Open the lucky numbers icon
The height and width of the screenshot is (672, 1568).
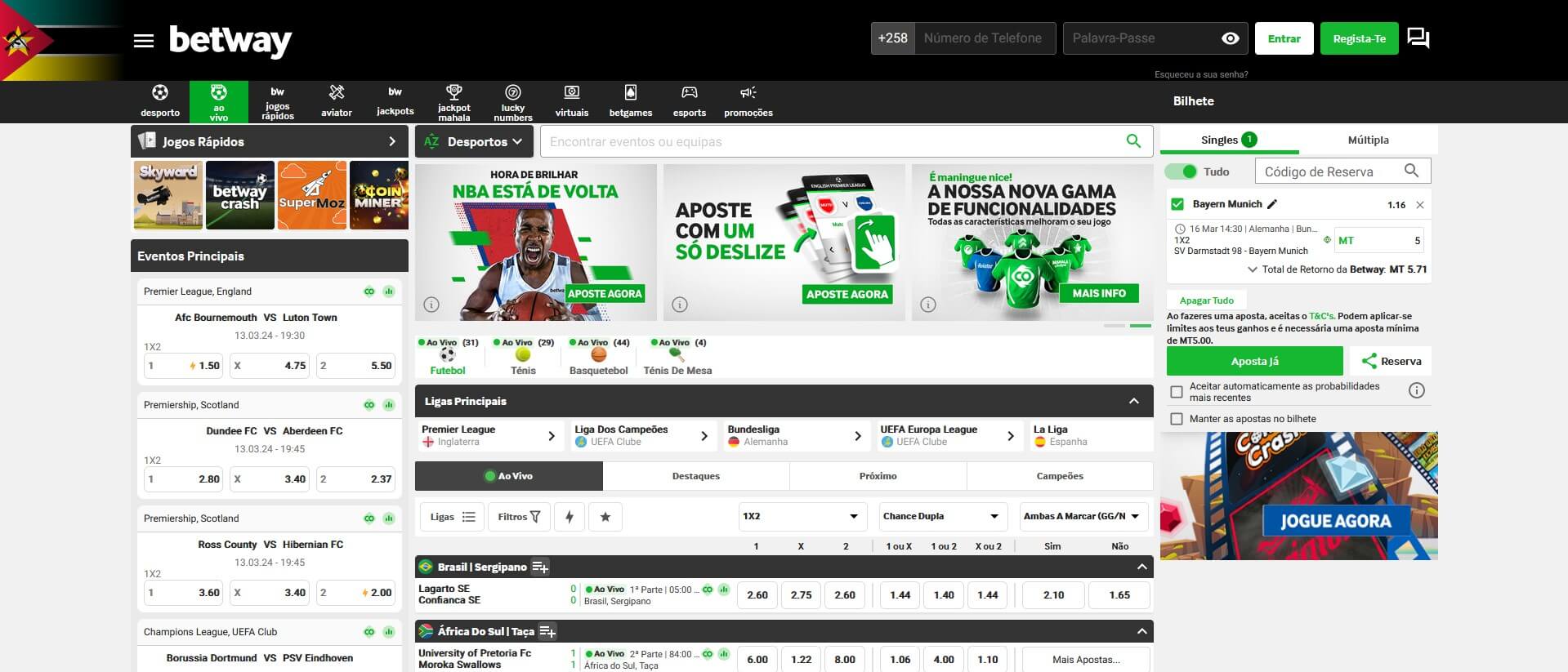(x=513, y=93)
